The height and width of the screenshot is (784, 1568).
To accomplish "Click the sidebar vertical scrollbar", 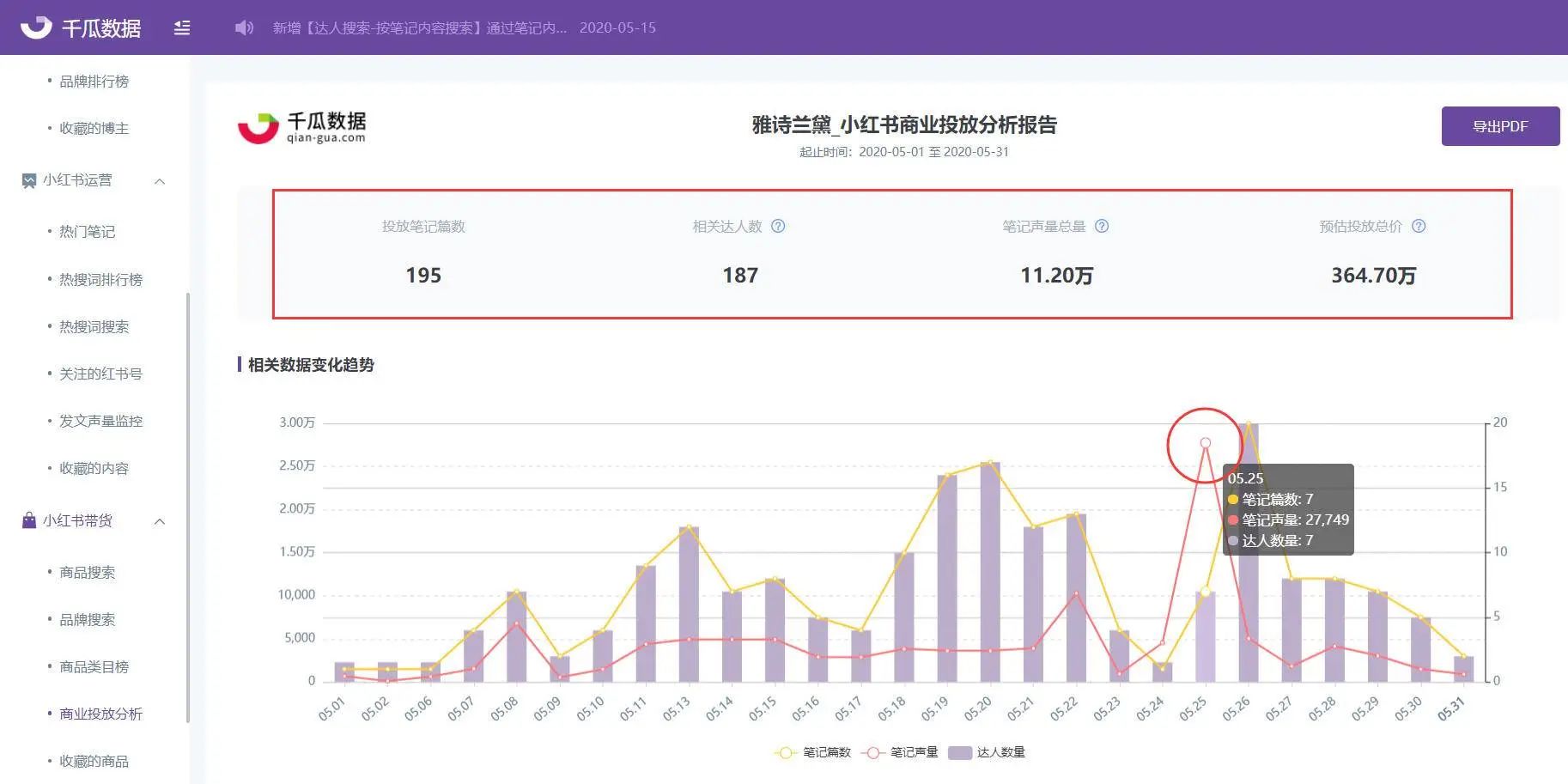I will pos(187,507).
